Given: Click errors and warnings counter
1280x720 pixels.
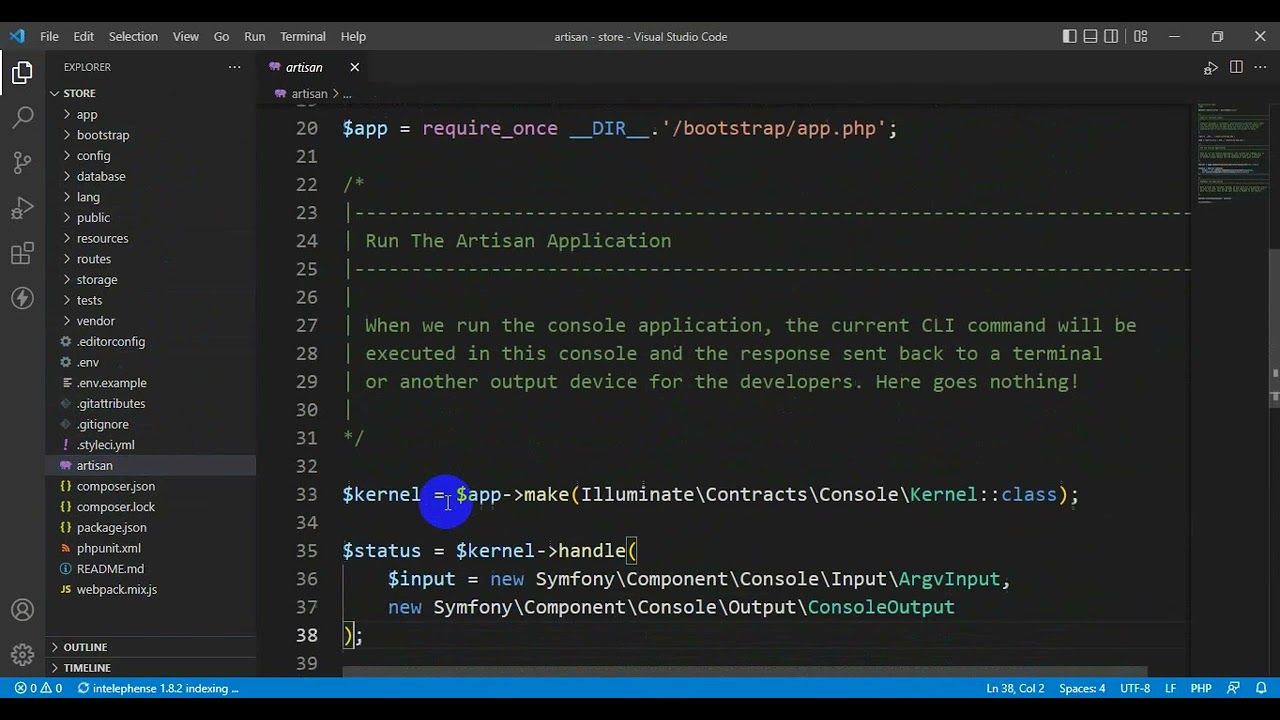Looking at the screenshot, I should click(38, 688).
